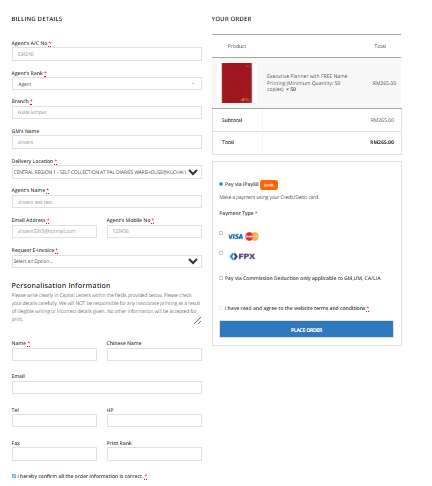Toggle the confirm order information checkbox

[x=14, y=476]
